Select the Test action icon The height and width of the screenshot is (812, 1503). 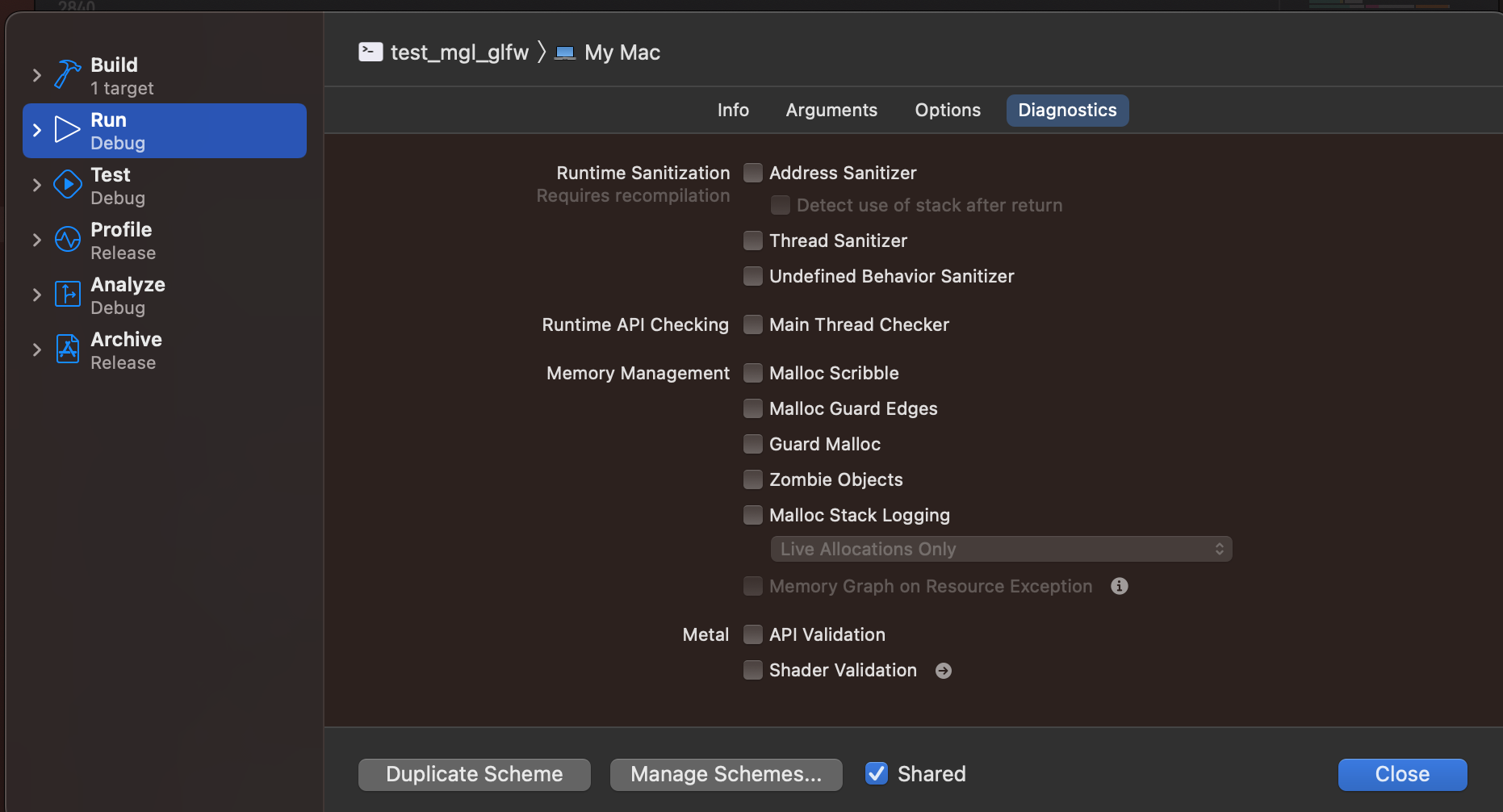pyautogui.click(x=66, y=184)
